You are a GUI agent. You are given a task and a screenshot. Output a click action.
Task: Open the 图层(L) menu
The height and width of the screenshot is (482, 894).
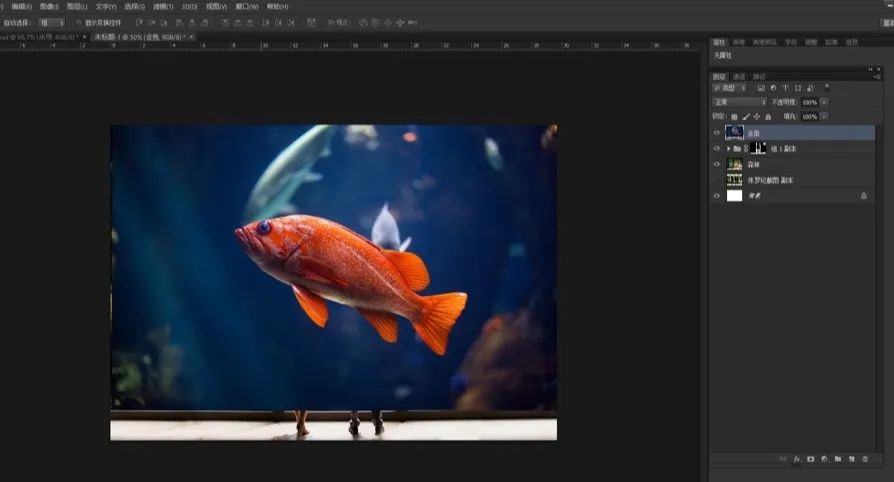tap(77, 7)
